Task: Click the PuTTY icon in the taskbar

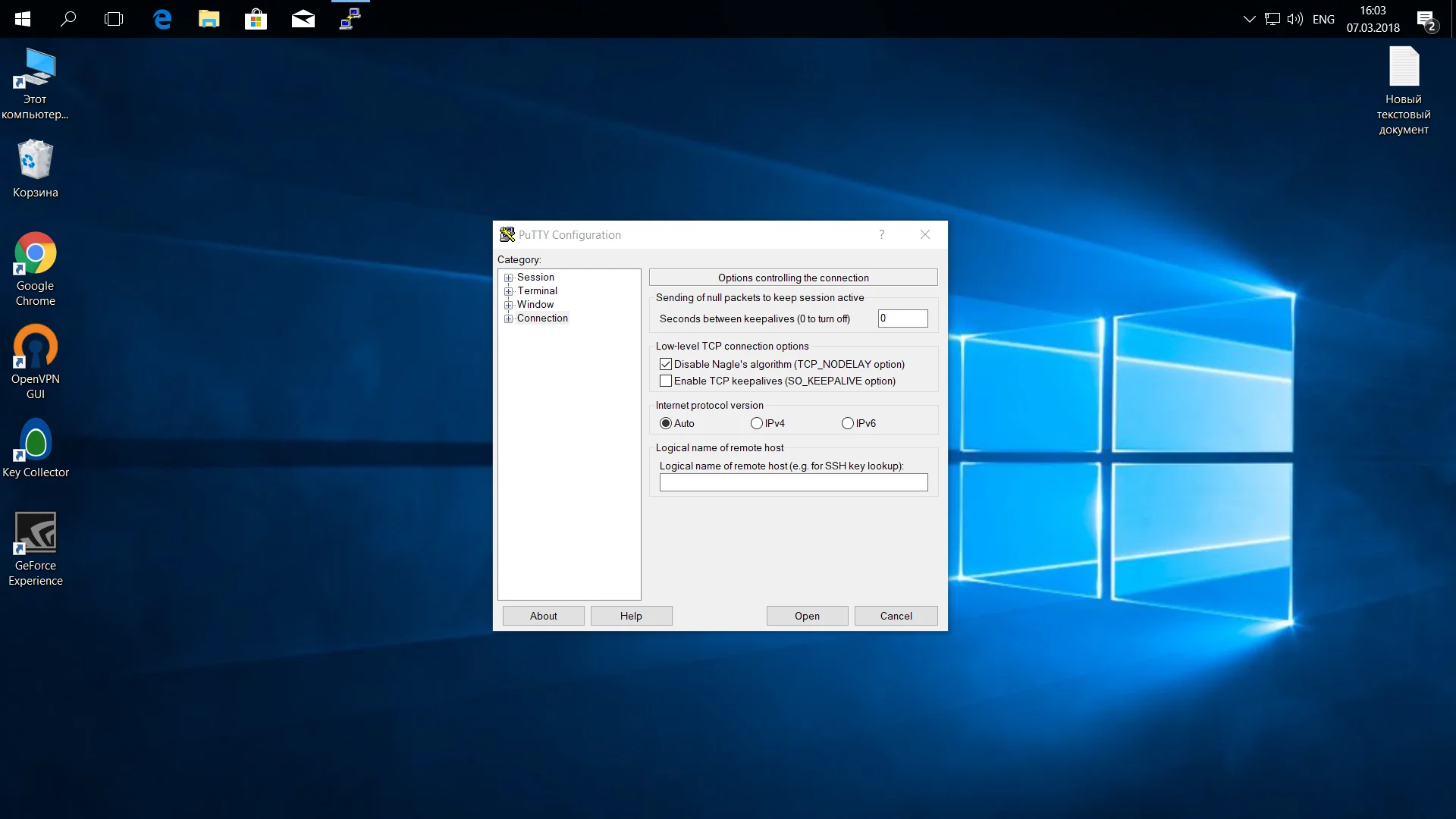Action: (350, 18)
